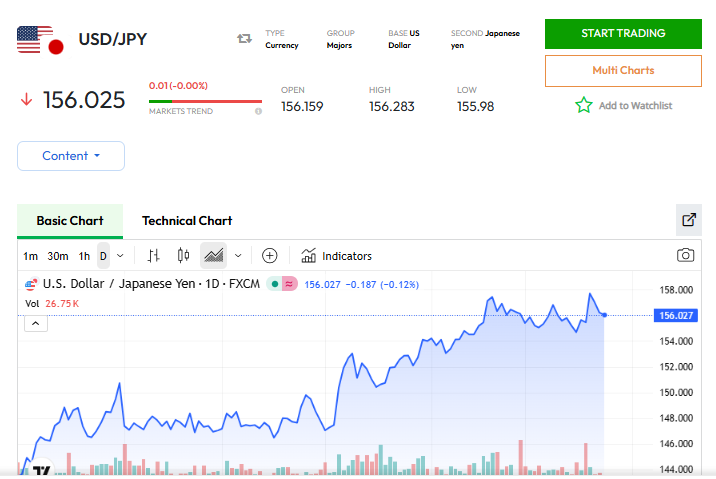Click the swap currency pair arrows icon
The width and height of the screenshot is (716, 479).
click(244, 38)
